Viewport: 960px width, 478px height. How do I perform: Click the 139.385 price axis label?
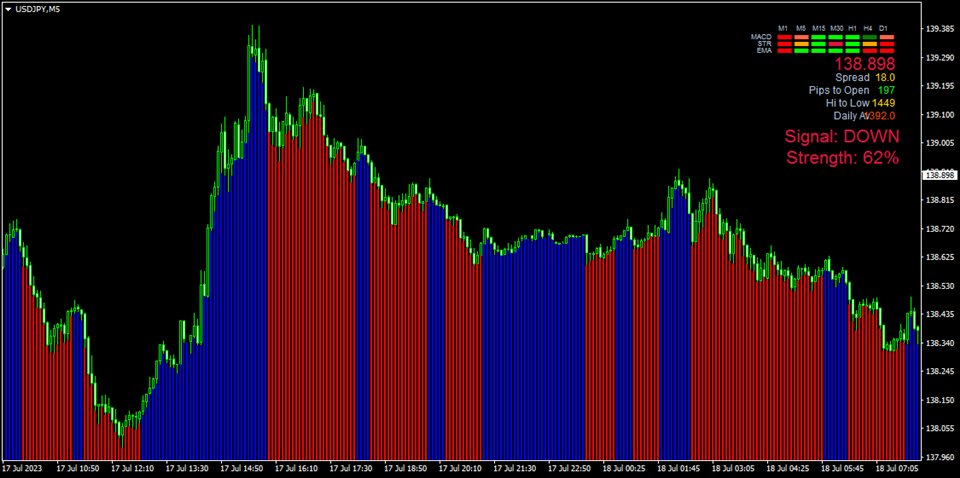(940, 29)
